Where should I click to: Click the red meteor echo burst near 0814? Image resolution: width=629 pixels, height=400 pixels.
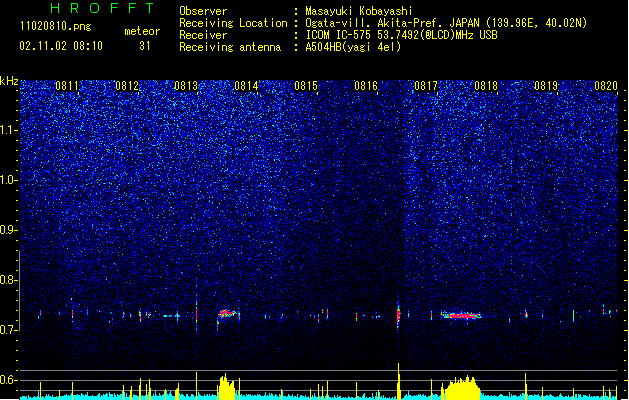coord(228,313)
